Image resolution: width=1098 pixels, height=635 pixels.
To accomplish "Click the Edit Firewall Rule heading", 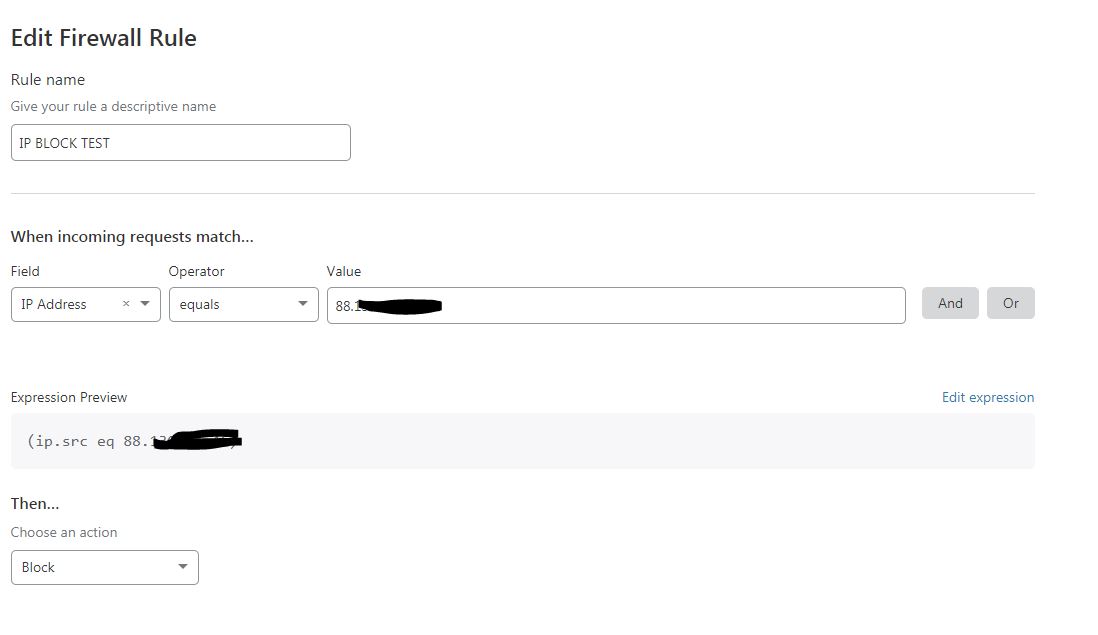I will coord(104,38).
